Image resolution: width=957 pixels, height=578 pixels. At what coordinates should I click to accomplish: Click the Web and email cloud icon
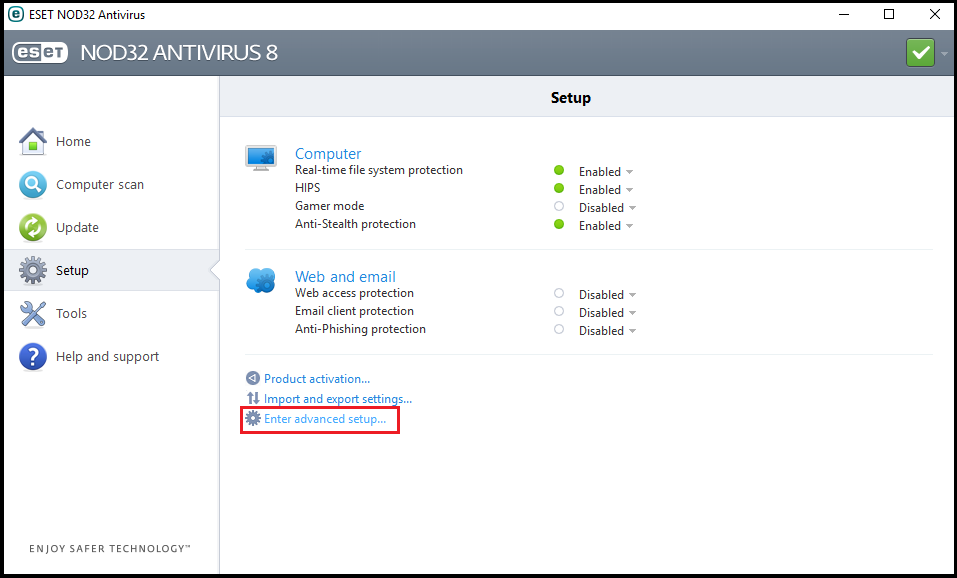tap(261, 281)
